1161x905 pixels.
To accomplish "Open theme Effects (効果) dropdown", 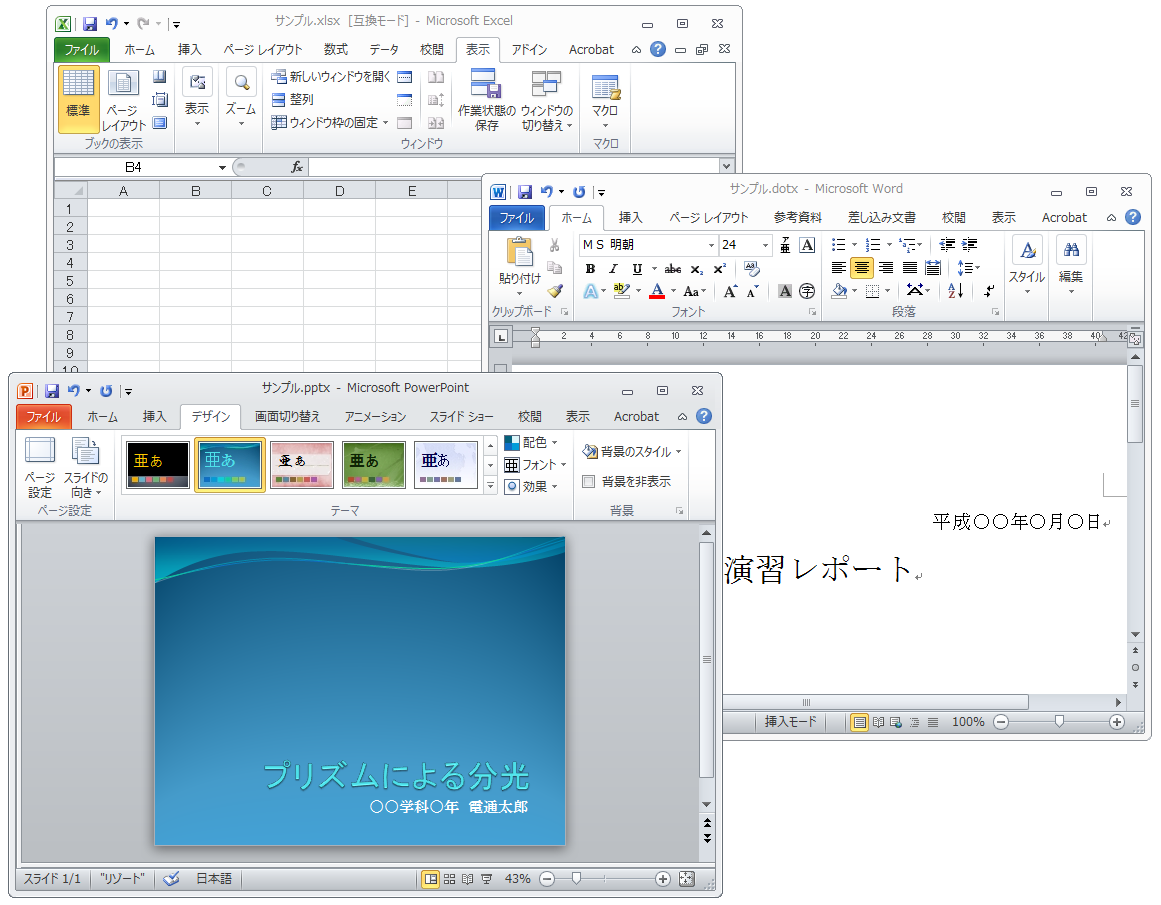I will 531,487.
